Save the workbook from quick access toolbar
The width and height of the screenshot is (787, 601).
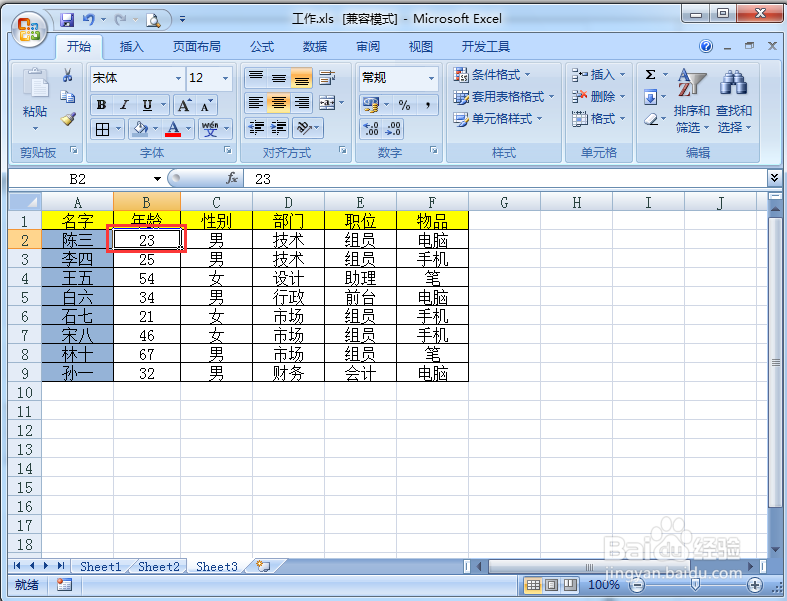(67, 20)
